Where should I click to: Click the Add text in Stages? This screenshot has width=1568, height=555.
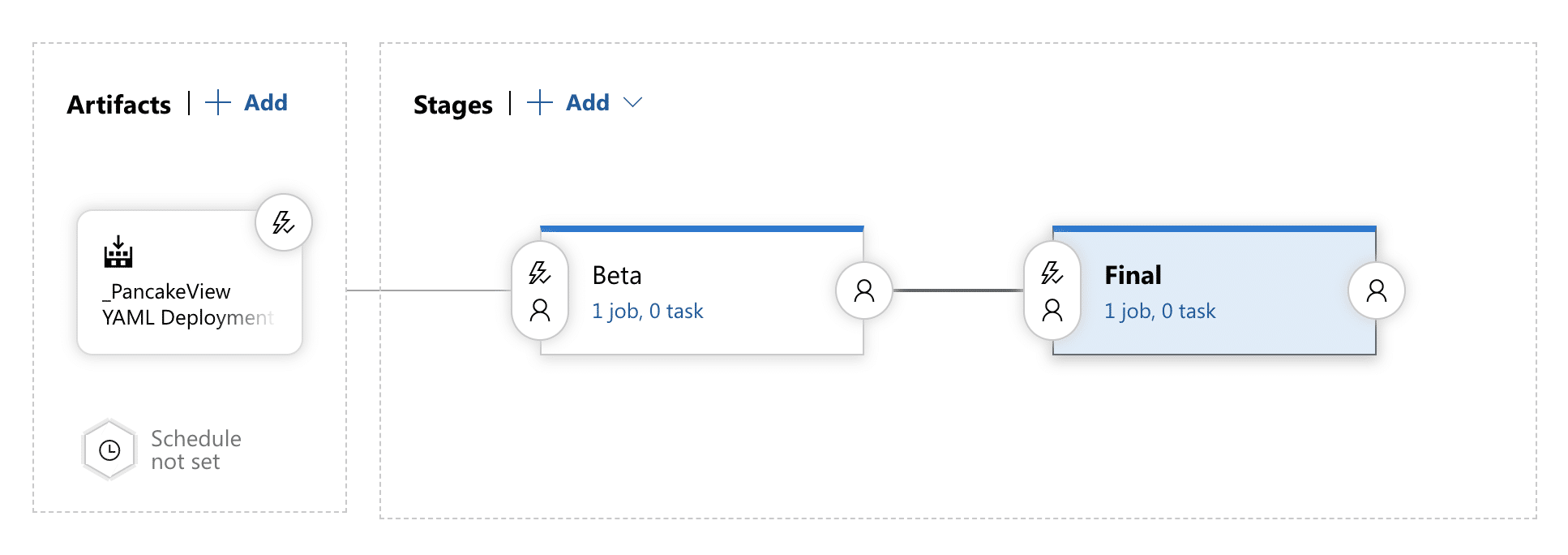pyautogui.click(x=587, y=103)
